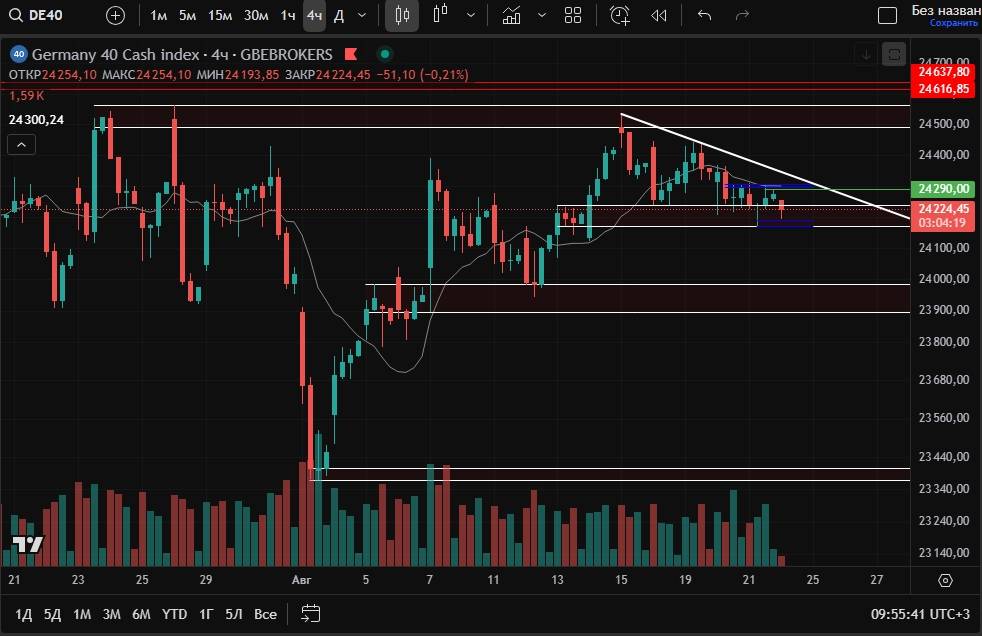Click the add symbol plus icon
The height and width of the screenshot is (636, 982).
pos(116,15)
